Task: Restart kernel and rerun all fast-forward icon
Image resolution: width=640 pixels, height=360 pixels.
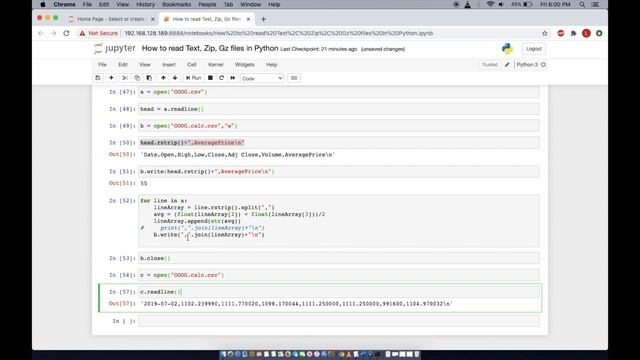Action: (233, 78)
